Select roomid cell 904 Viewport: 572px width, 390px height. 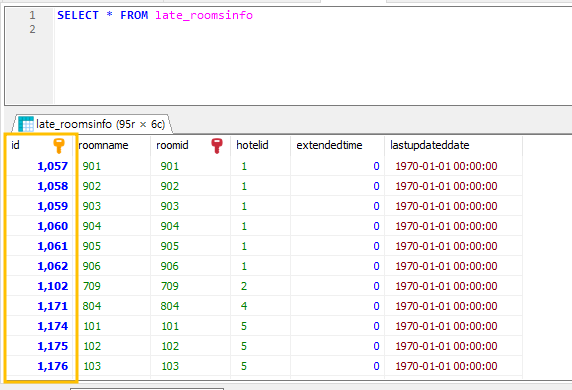click(190, 227)
